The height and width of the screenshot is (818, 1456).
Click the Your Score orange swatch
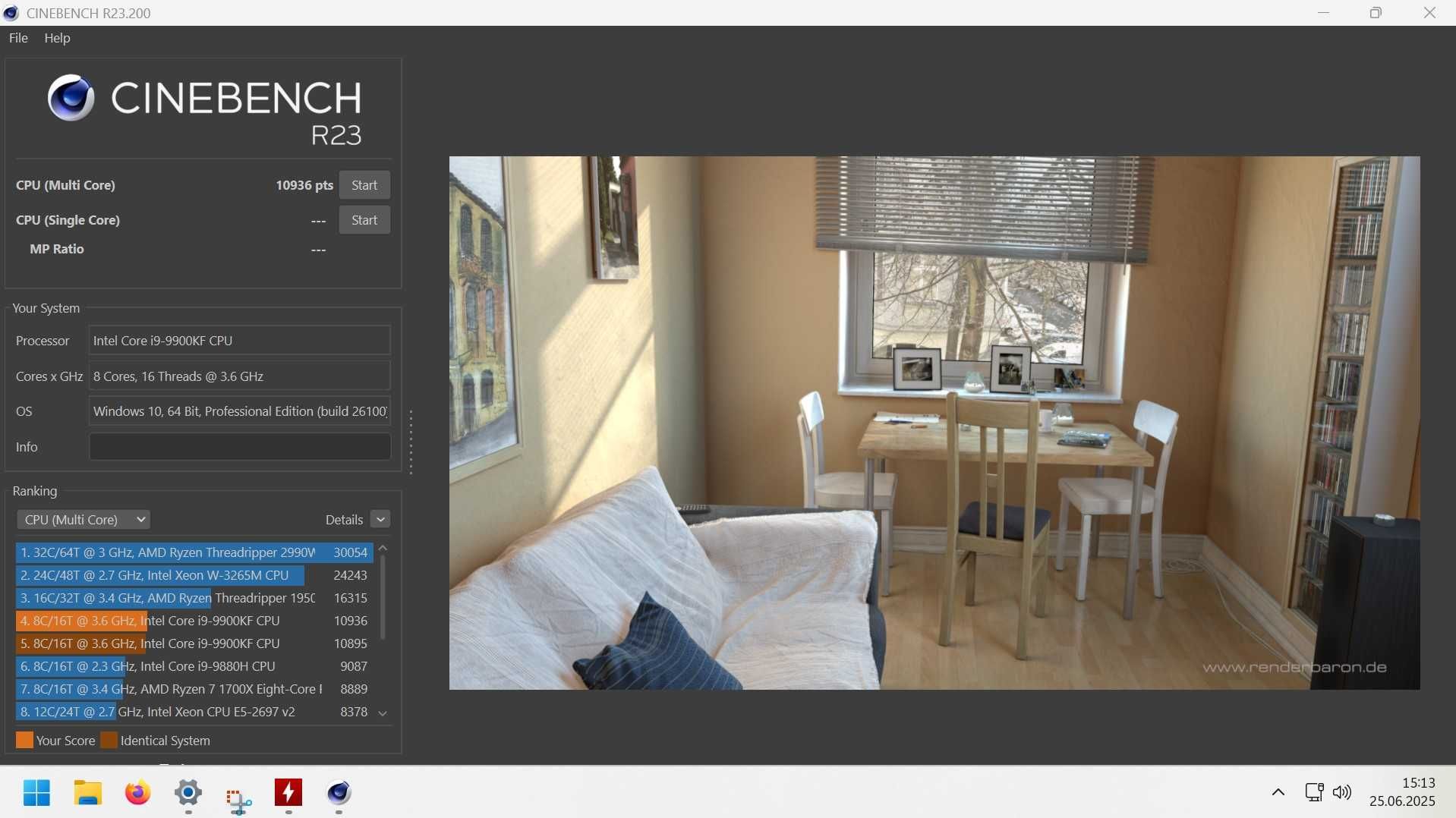[x=24, y=741]
